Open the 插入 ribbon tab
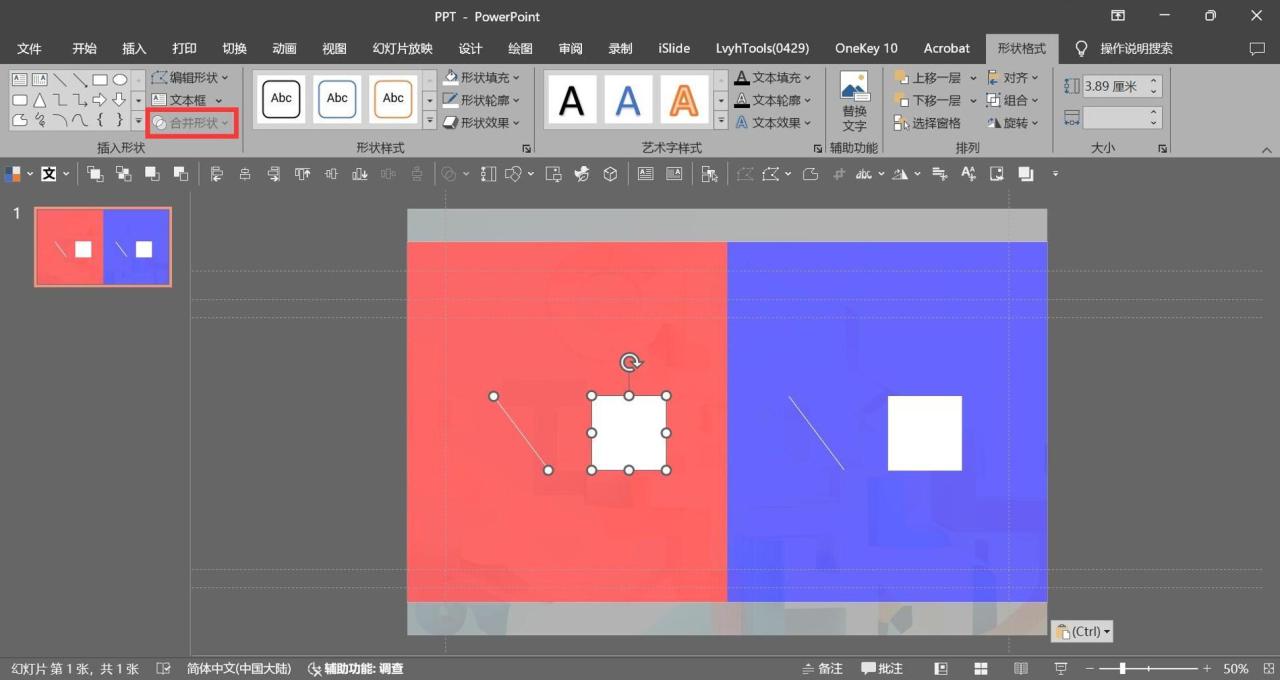1280x680 pixels. pyautogui.click(x=134, y=48)
